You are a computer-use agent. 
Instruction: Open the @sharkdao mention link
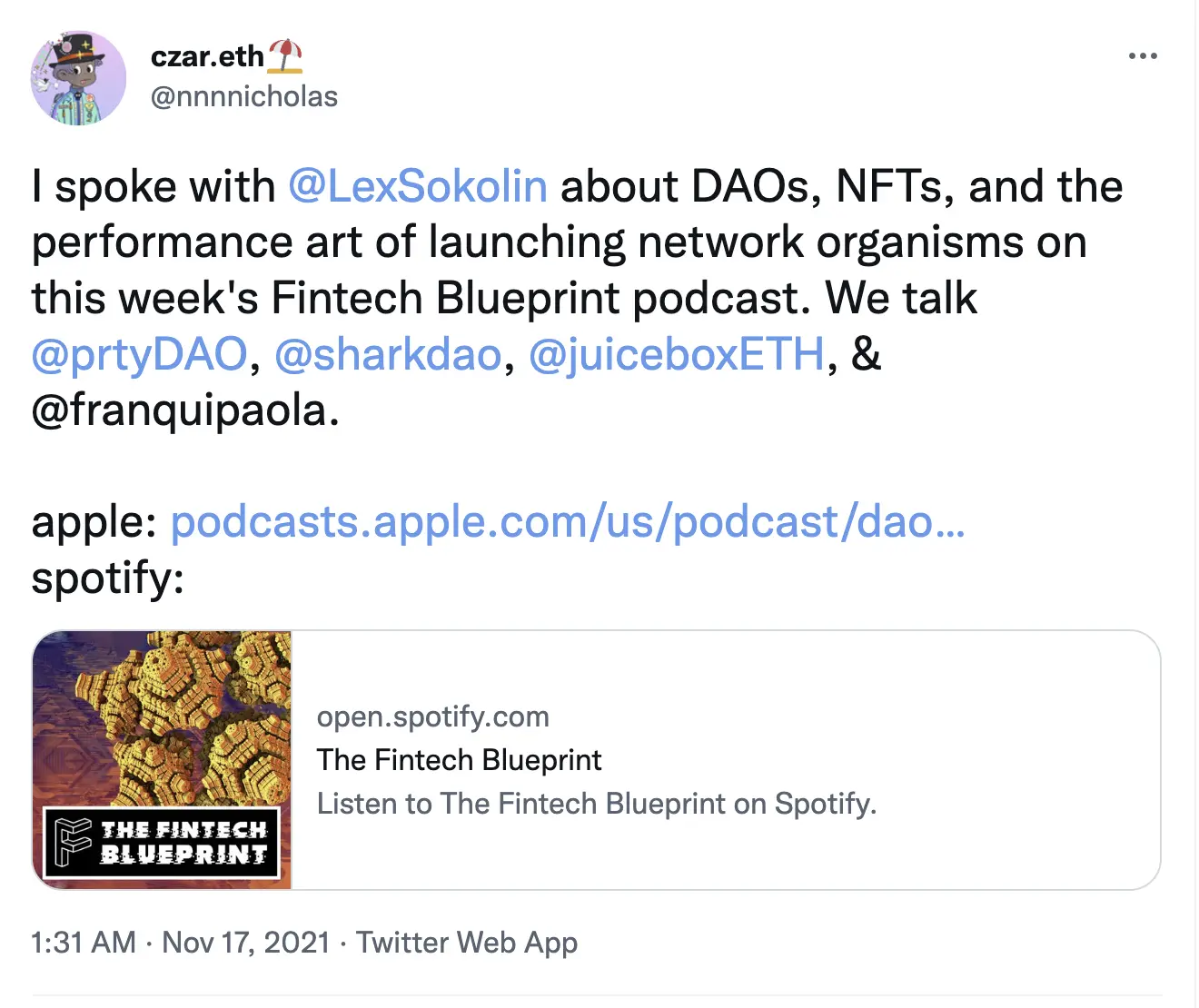388,354
